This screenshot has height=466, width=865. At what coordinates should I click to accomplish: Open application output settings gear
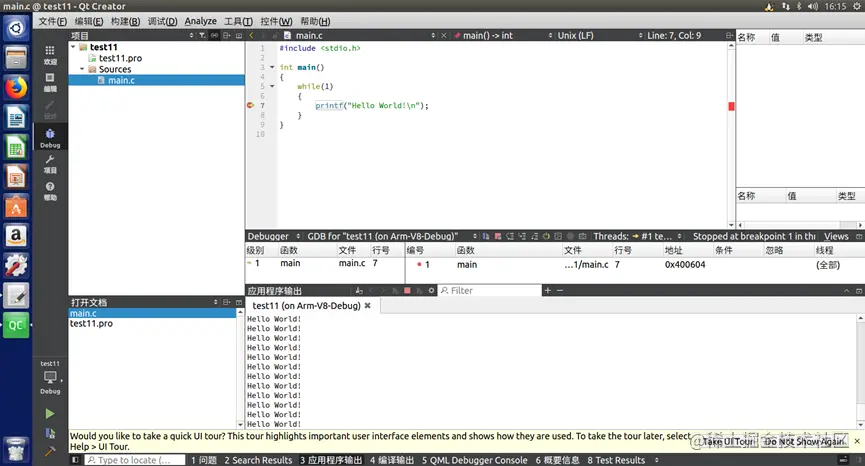coord(431,291)
